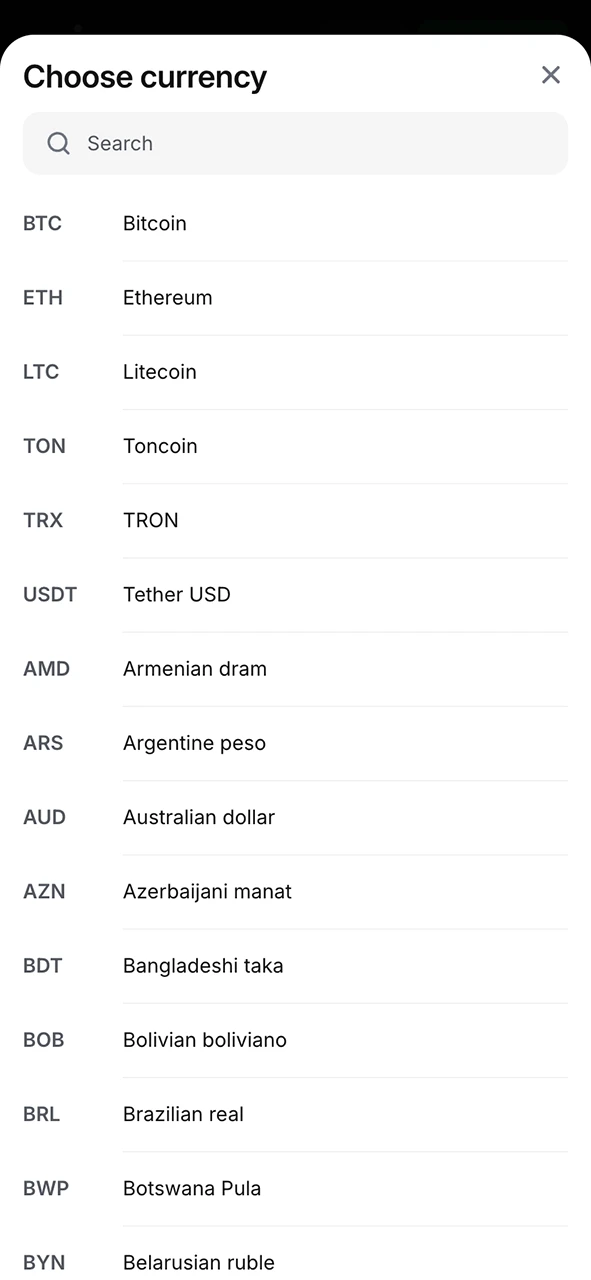This screenshot has height=1280, width=591.
Task: Select Belarusian ruble (BYN)
Action: (295, 1258)
